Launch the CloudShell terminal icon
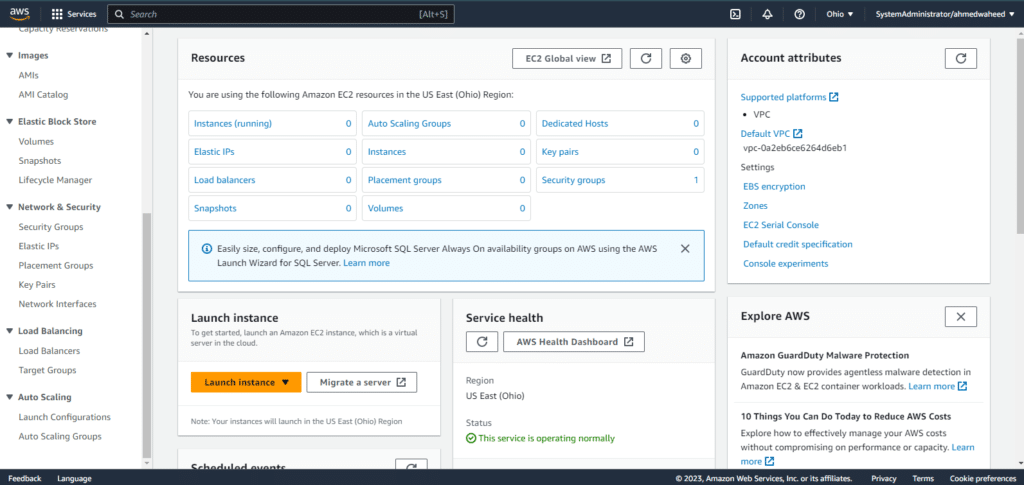The image size is (1024, 485). click(x=735, y=14)
